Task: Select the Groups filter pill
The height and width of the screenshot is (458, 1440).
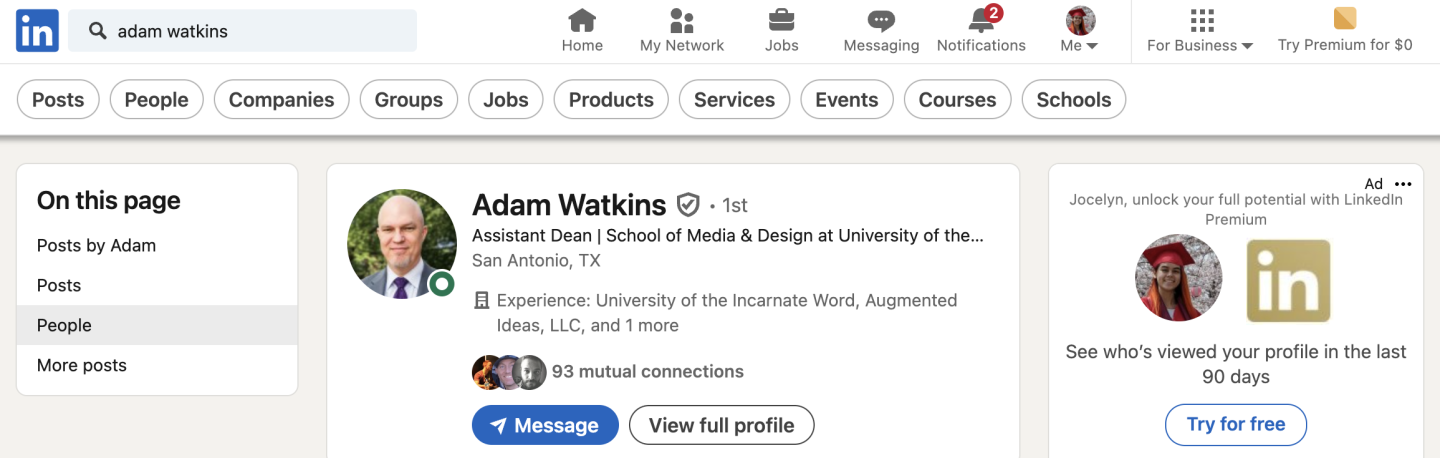Action: 409,100
